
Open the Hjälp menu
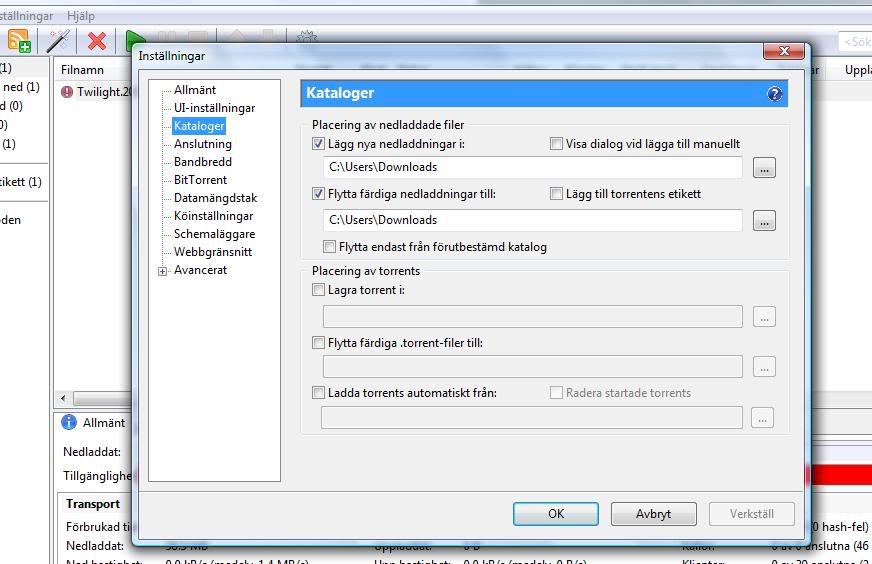pyautogui.click(x=81, y=16)
